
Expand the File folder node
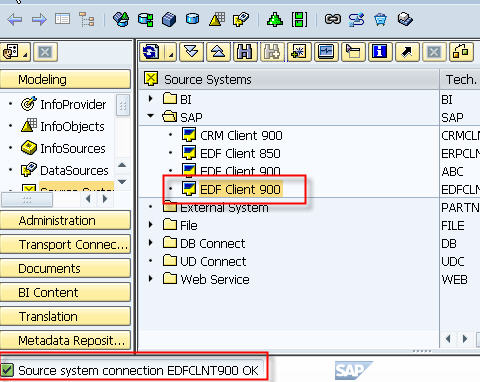151,225
